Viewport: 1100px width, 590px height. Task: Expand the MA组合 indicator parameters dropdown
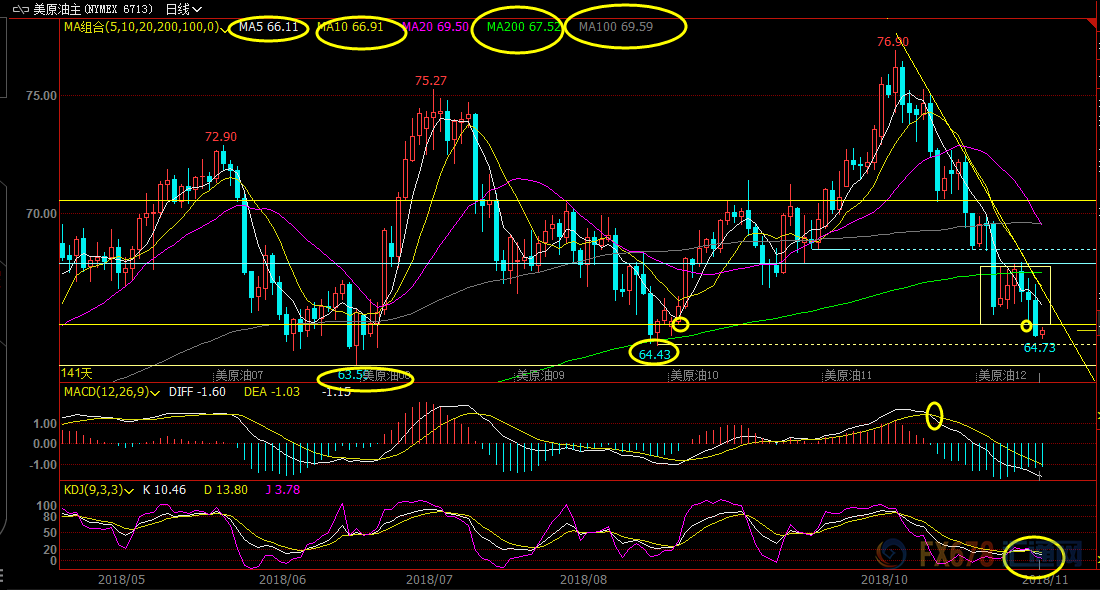pos(224,28)
